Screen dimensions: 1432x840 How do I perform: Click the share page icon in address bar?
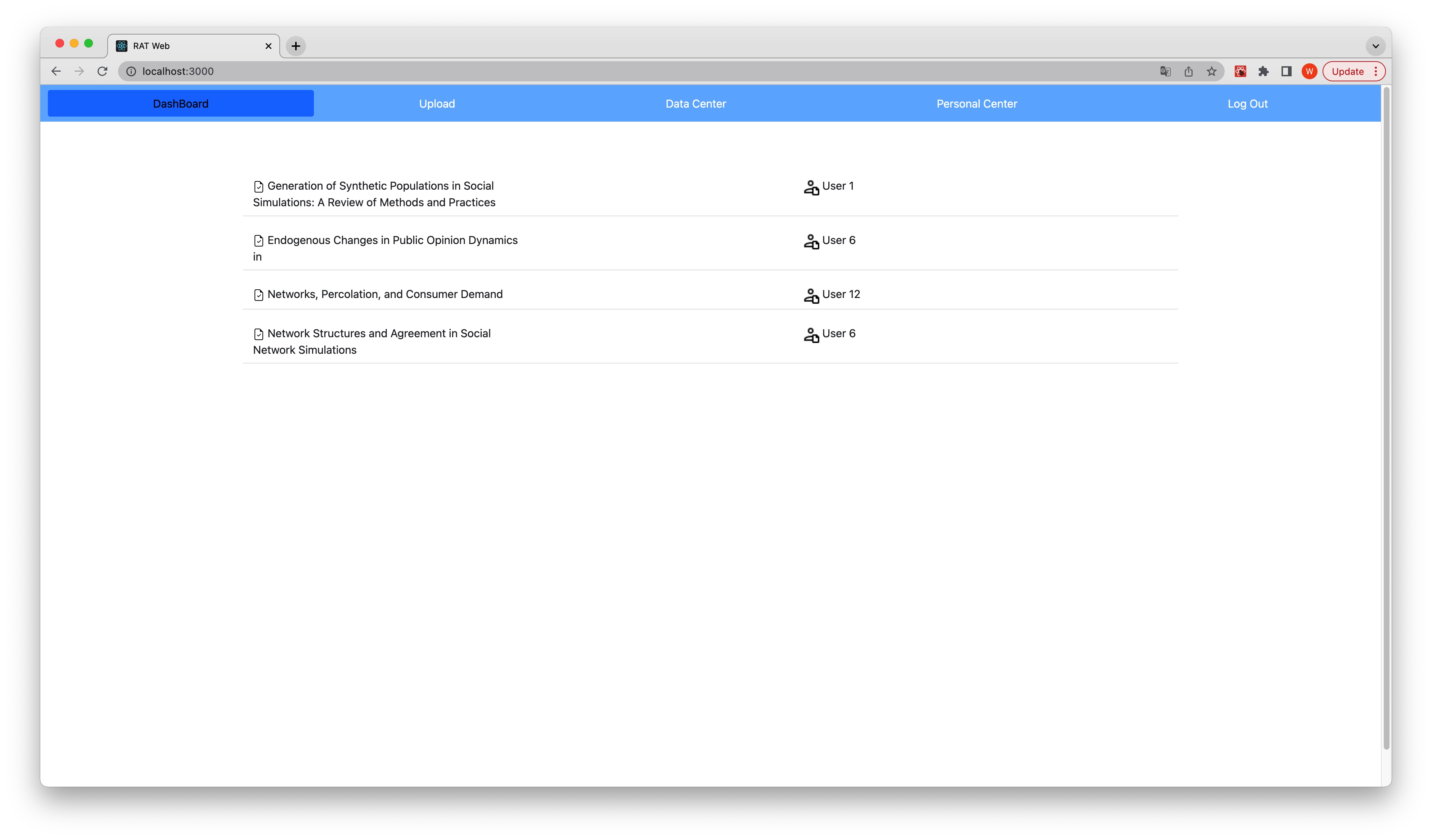[1188, 71]
